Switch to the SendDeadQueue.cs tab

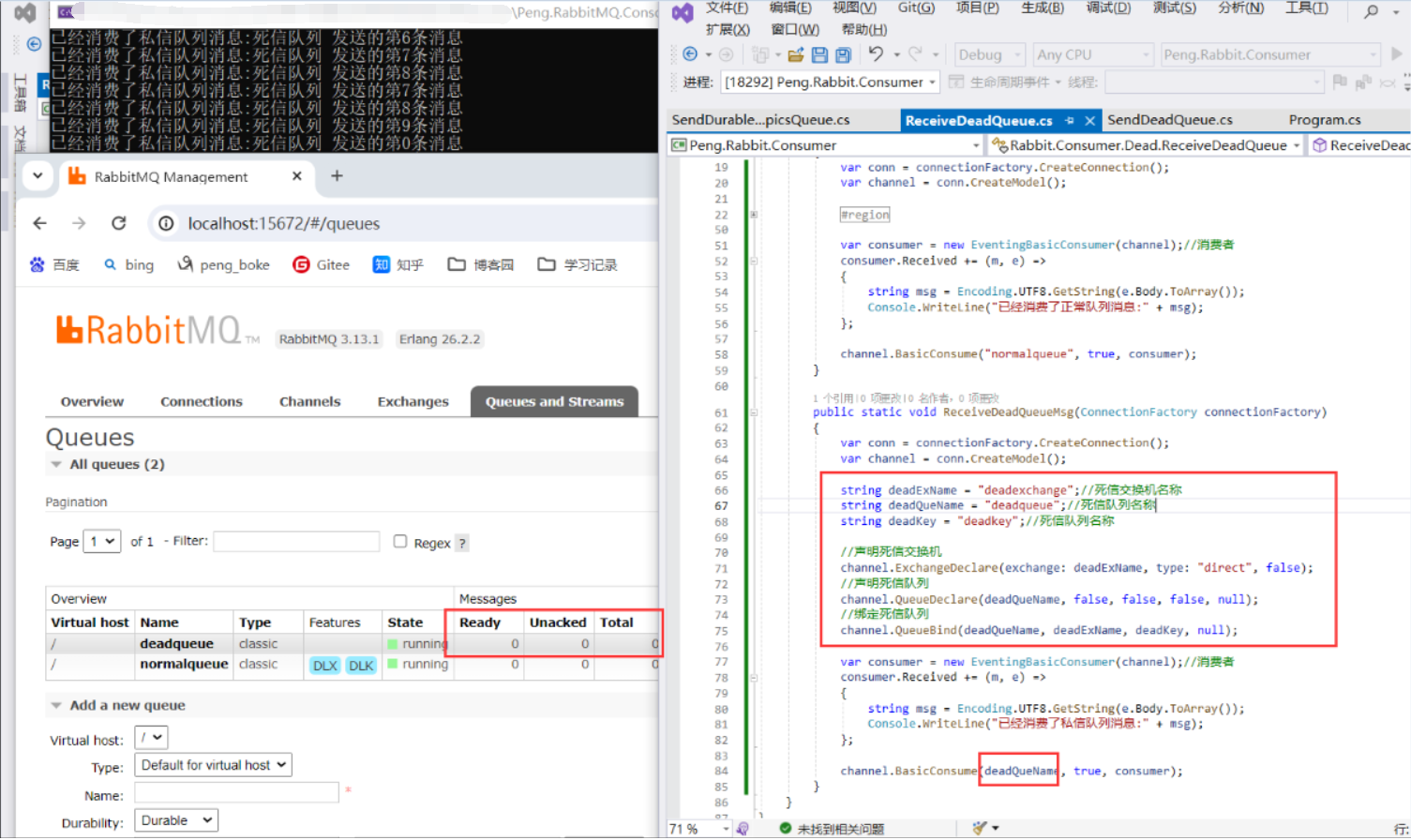pyautogui.click(x=1169, y=120)
